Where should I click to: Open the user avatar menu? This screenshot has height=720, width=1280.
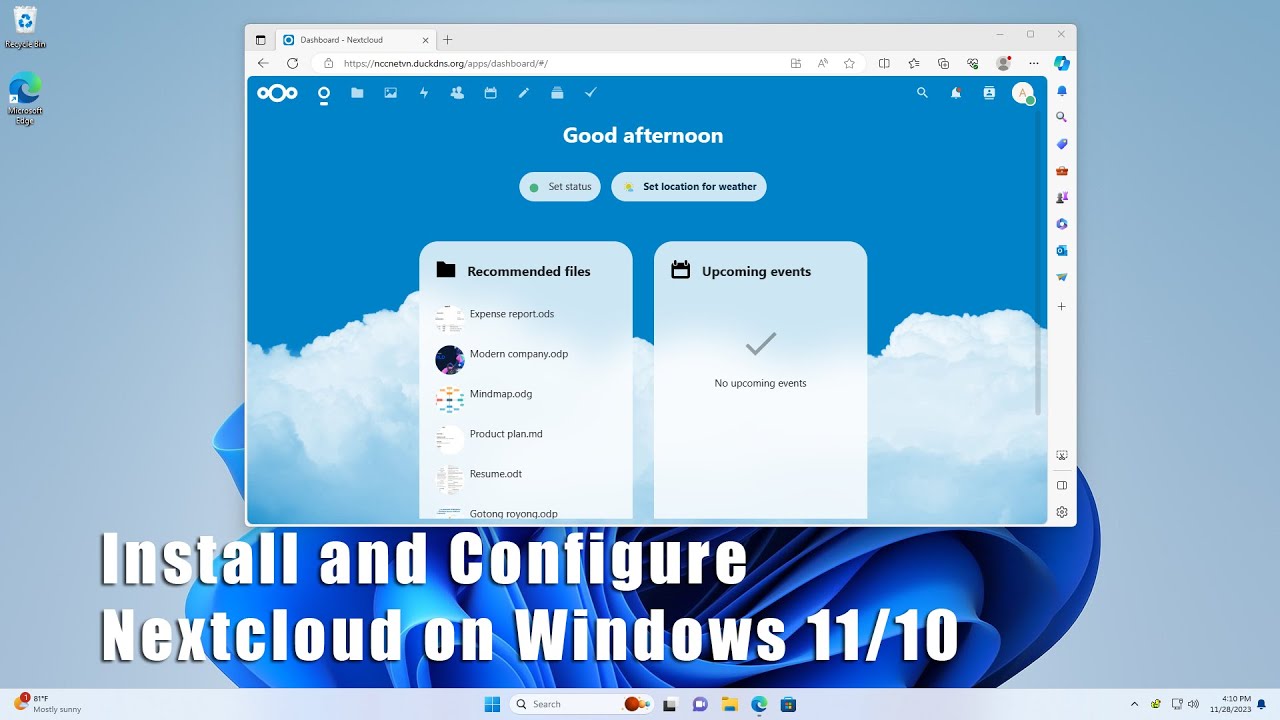(1022, 93)
